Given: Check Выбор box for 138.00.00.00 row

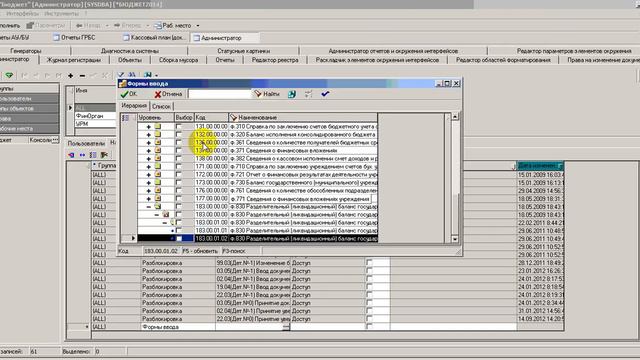Looking at the screenshot, I should 179,159.
